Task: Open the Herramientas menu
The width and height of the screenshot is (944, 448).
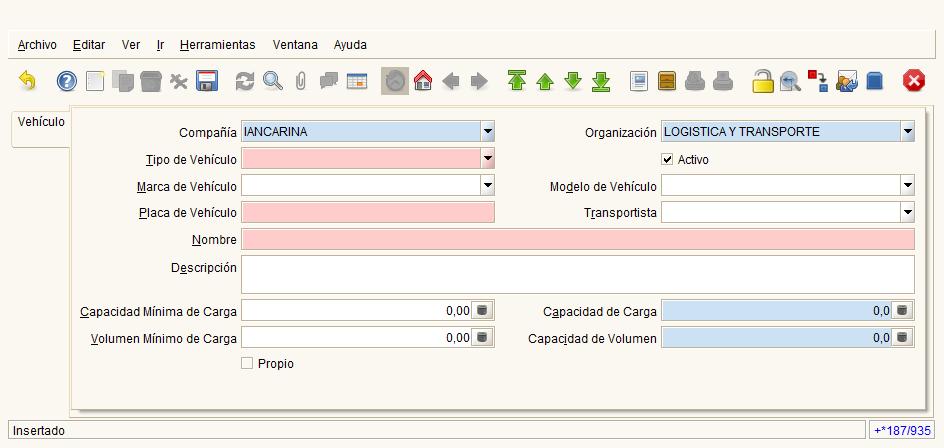Action: [x=217, y=45]
